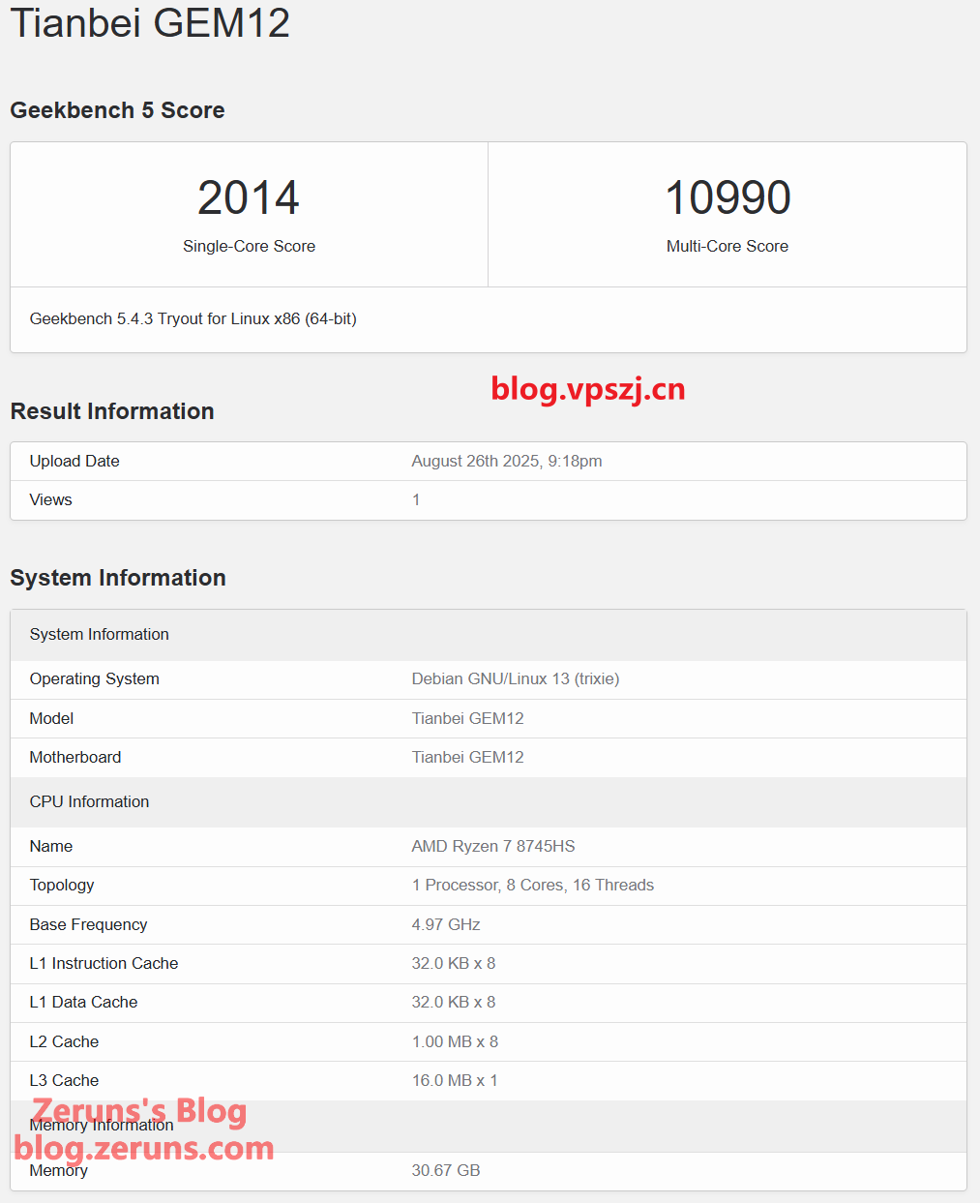Click the Tianbei GEM12 Motherboard value

(468, 757)
